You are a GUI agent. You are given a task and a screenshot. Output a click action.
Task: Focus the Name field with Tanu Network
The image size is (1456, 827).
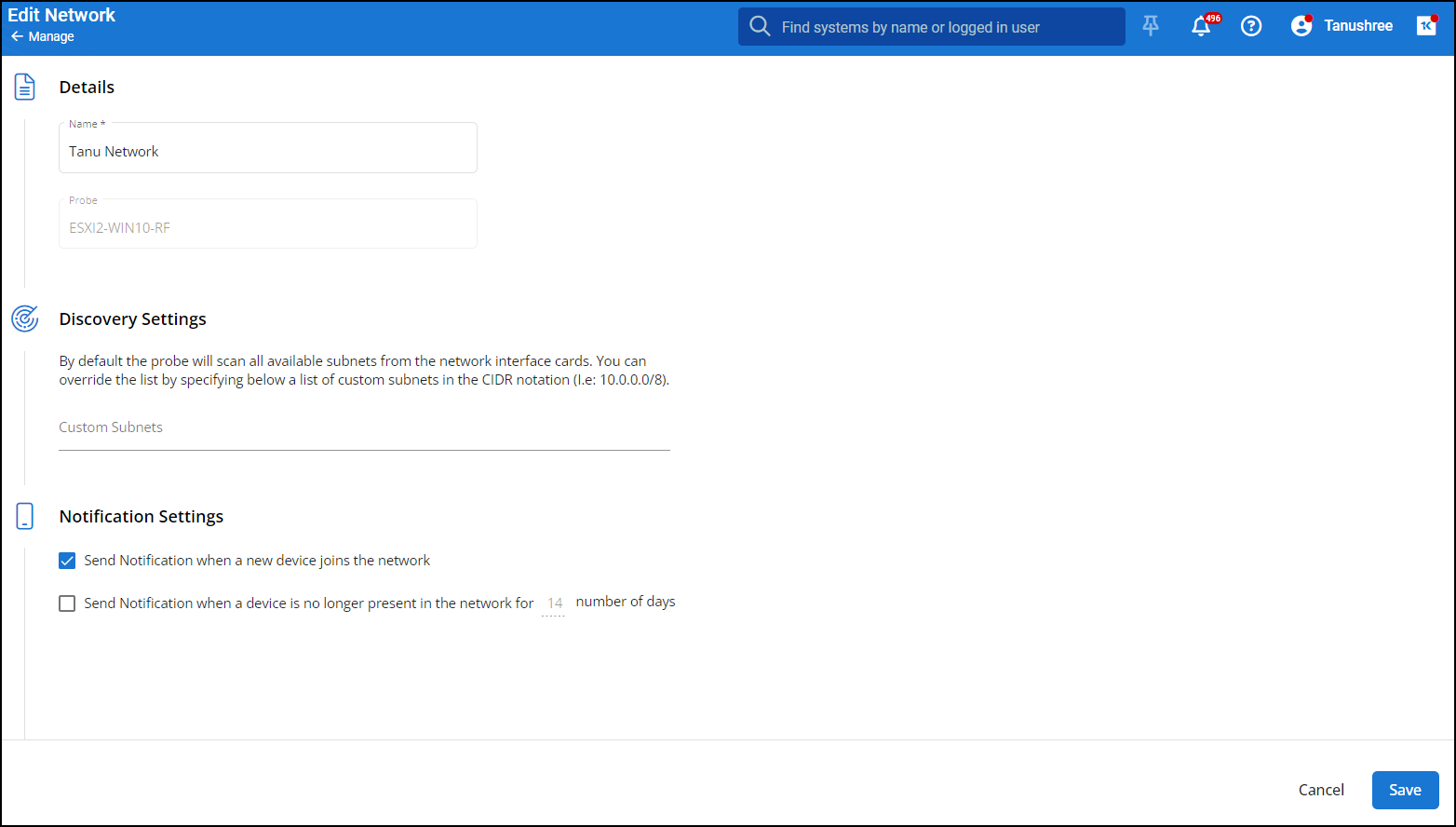click(x=268, y=147)
